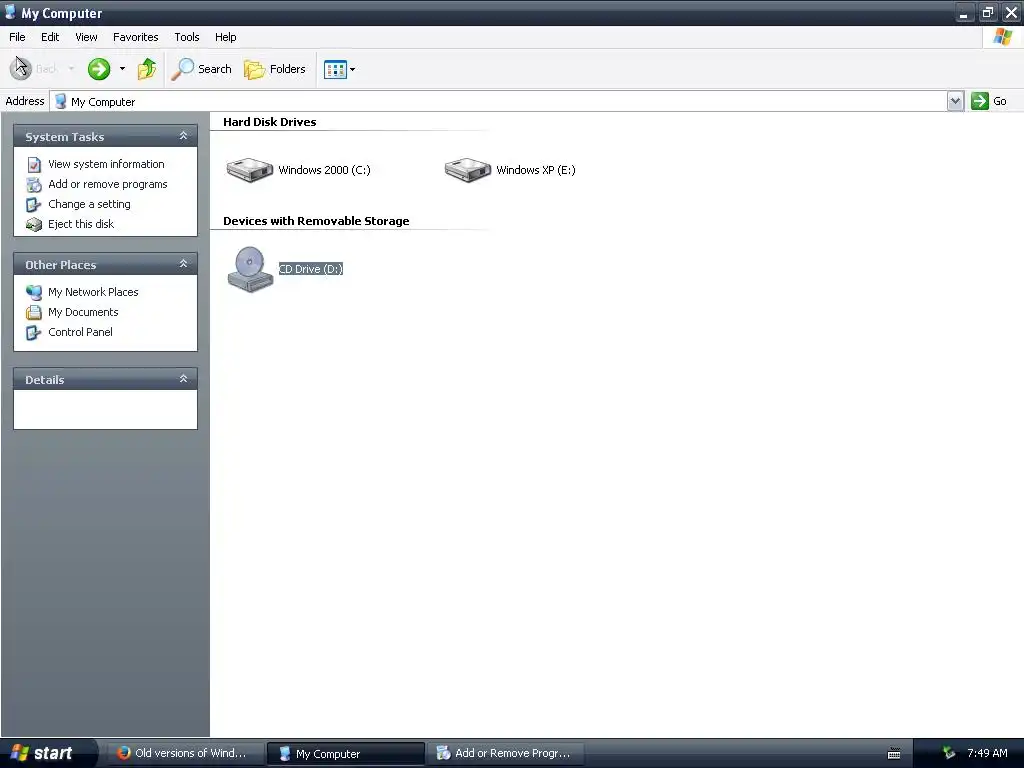The height and width of the screenshot is (768, 1024).
Task: Click the network tray icon
Action: (949, 753)
